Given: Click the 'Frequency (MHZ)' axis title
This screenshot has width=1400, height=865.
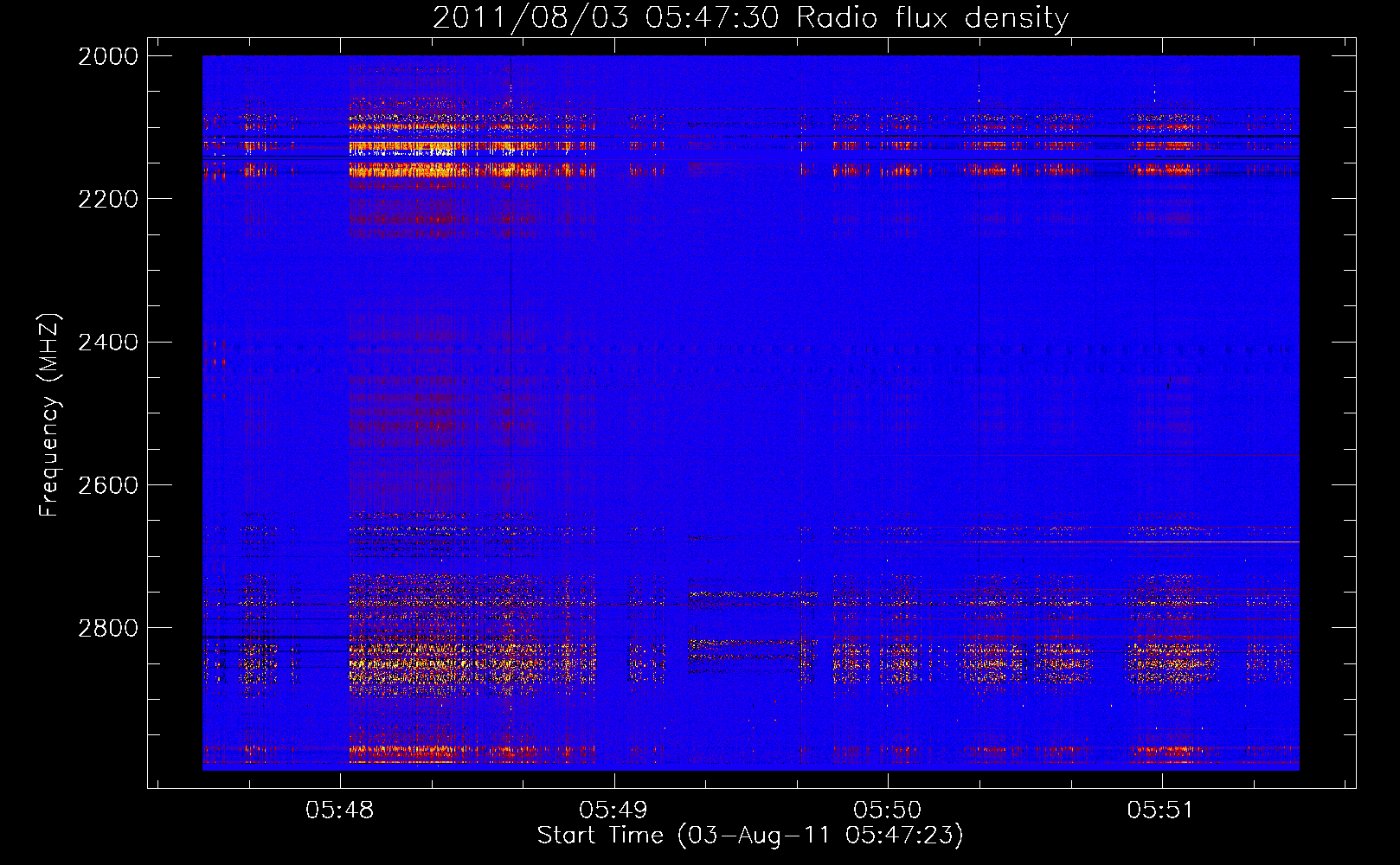Looking at the screenshot, I should [x=49, y=415].
